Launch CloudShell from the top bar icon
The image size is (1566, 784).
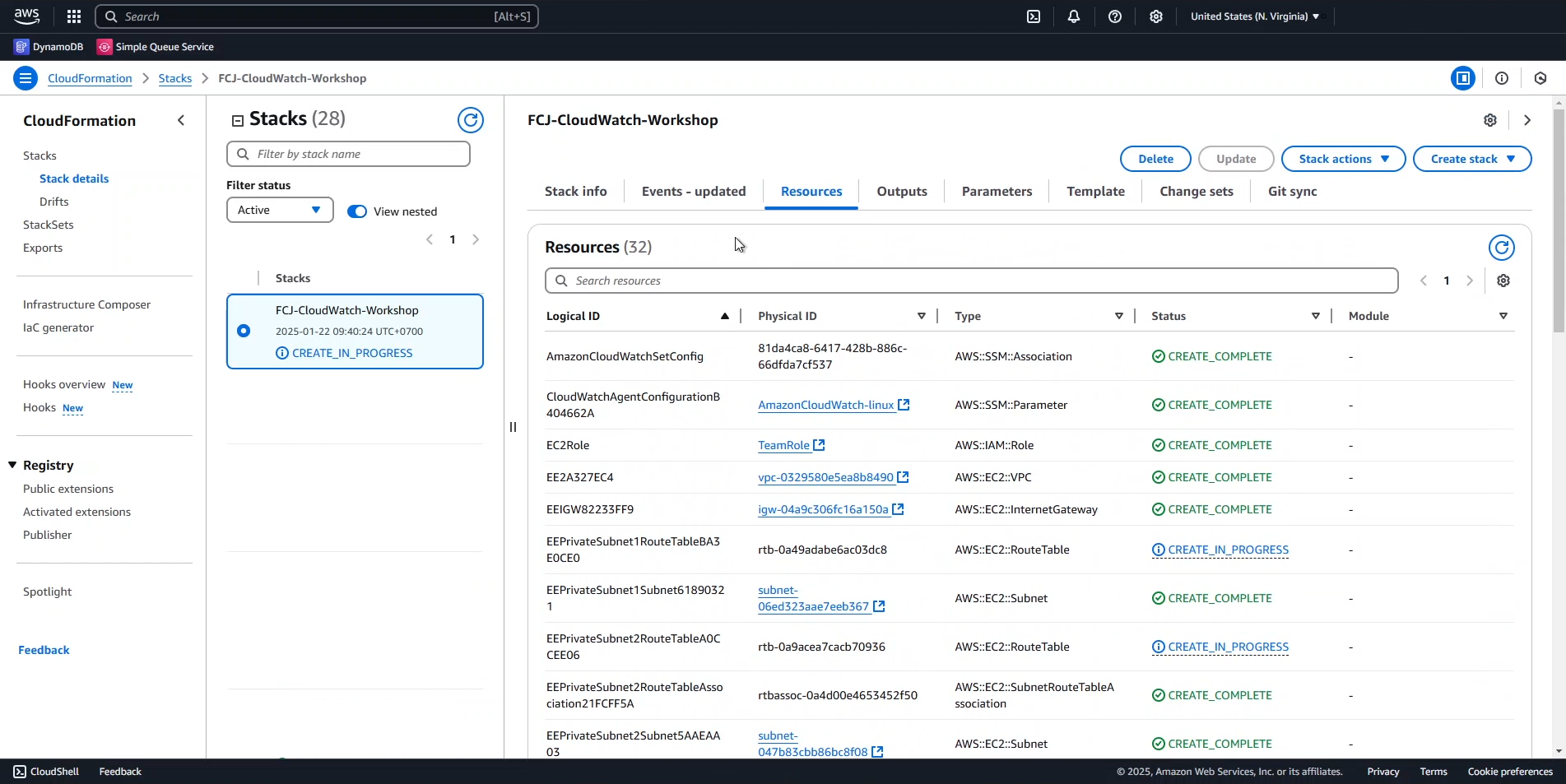[x=1034, y=16]
